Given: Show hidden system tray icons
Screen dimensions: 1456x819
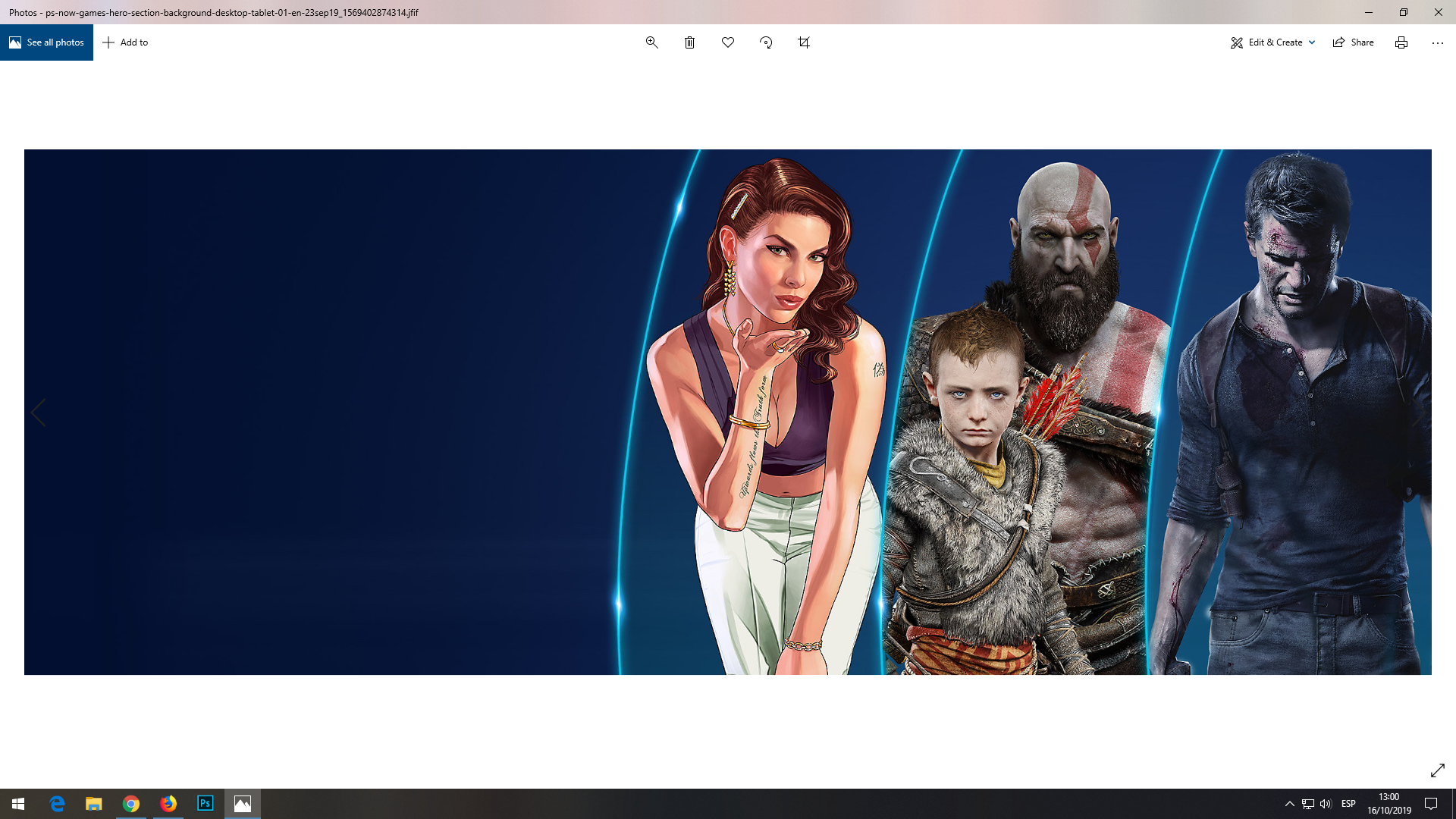Looking at the screenshot, I should 1289,804.
